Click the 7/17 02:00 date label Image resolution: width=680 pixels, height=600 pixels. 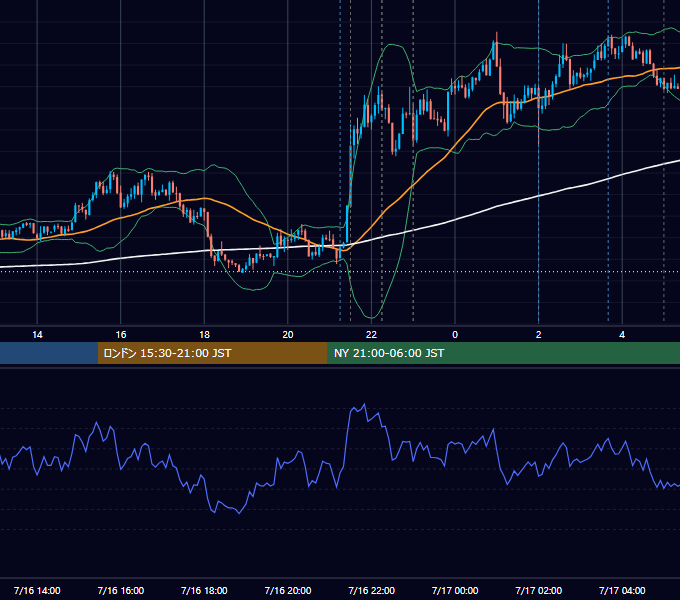point(539,590)
